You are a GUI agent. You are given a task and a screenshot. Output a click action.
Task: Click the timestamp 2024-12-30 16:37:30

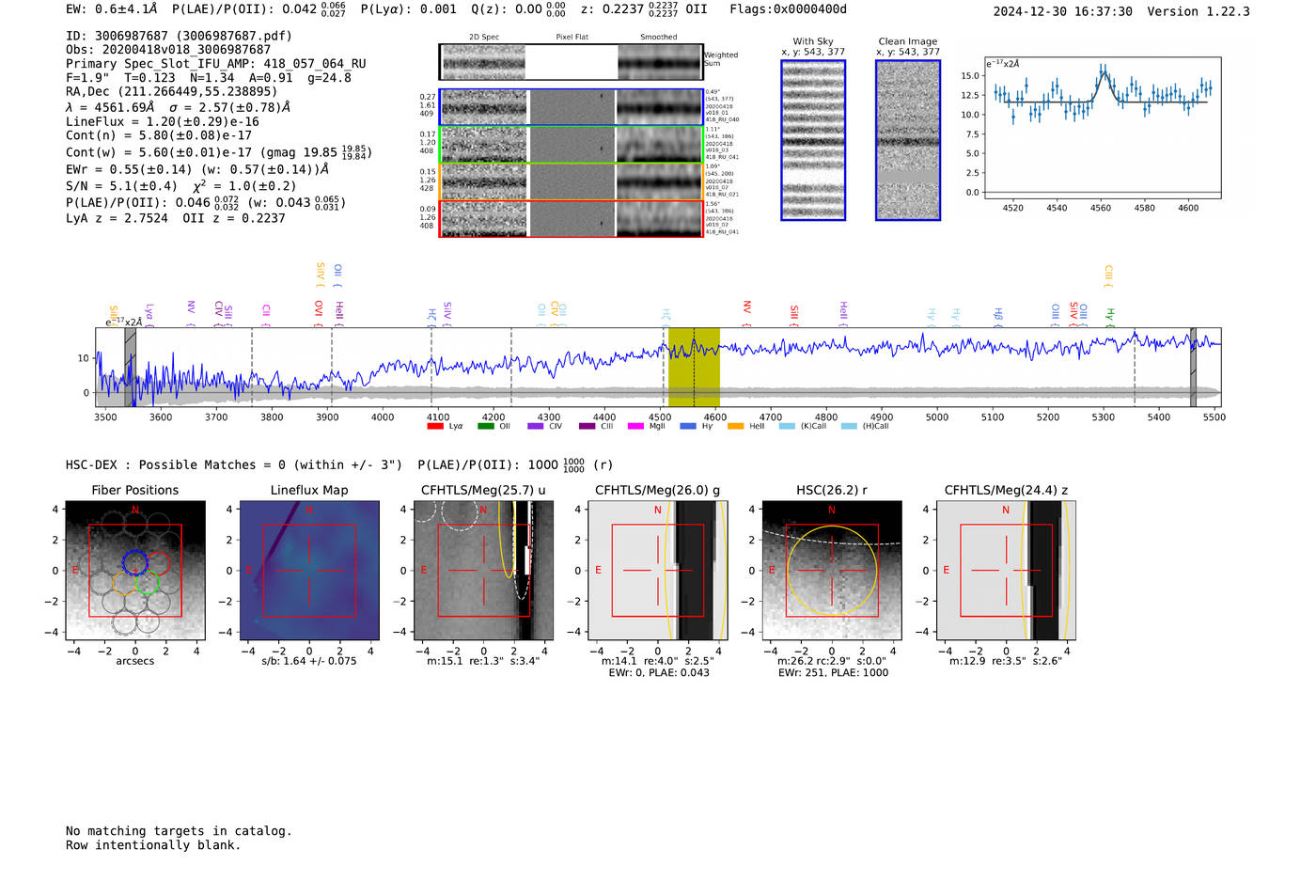[x=1062, y=11]
